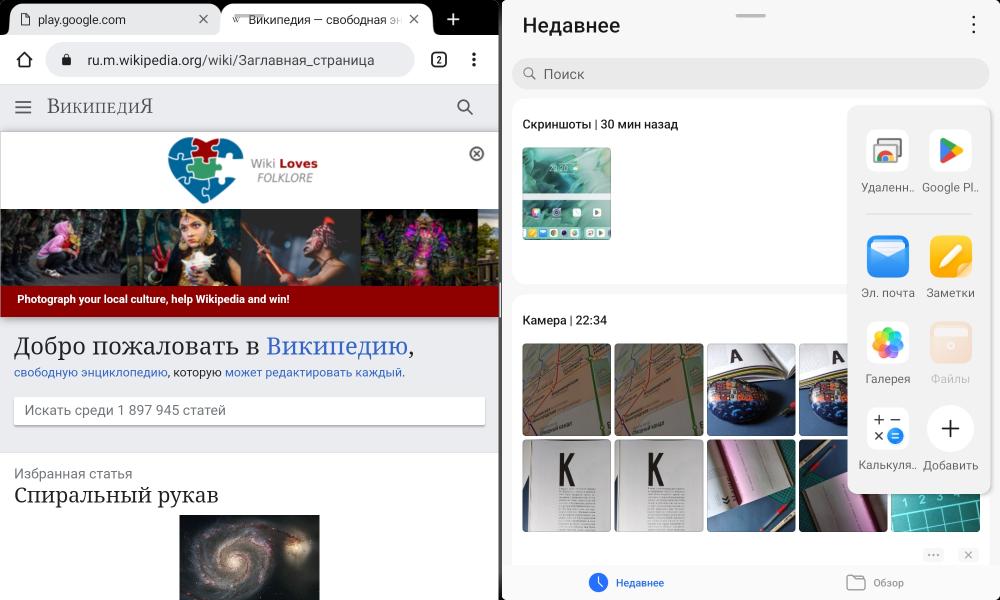
Task: Click the ВикипедиЯ logo
Action: pos(100,106)
